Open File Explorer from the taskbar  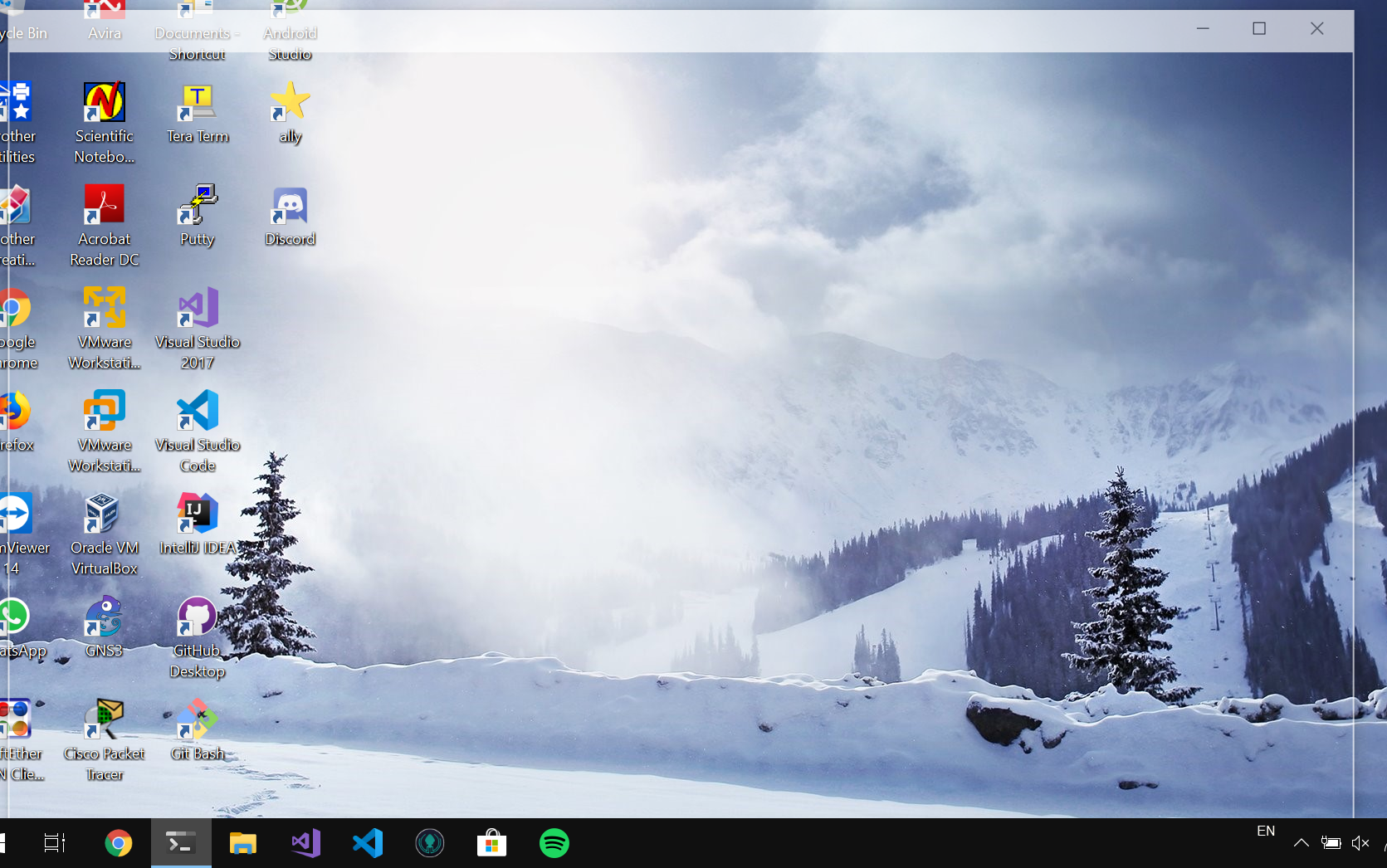(242, 842)
